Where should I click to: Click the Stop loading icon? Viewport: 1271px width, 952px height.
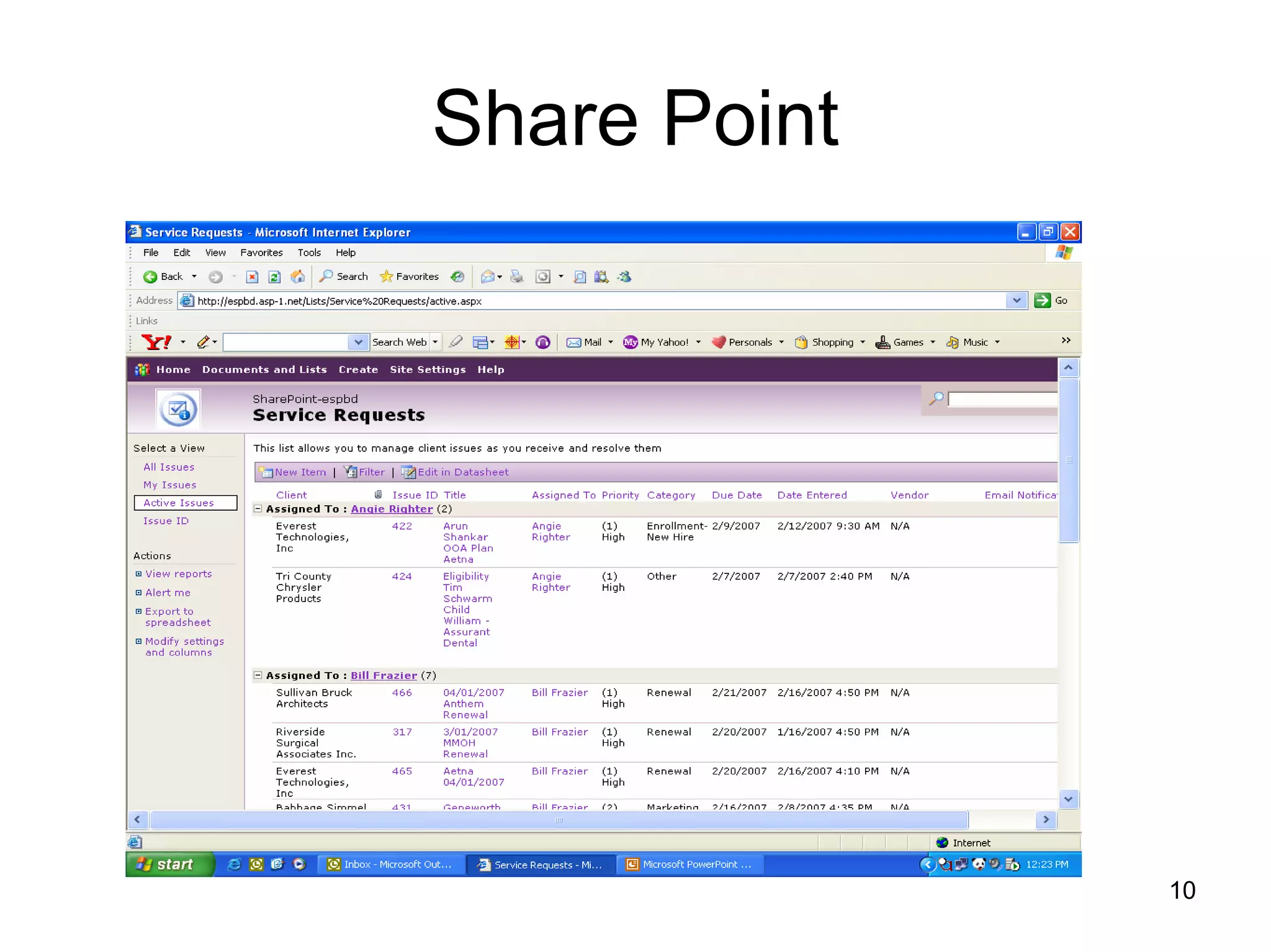tap(252, 277)
